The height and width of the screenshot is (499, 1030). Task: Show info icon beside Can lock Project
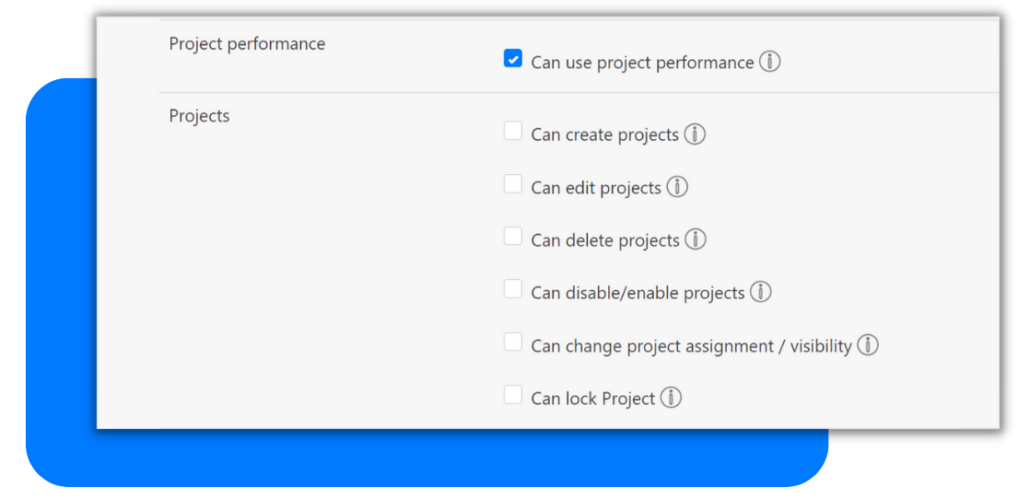671,398
